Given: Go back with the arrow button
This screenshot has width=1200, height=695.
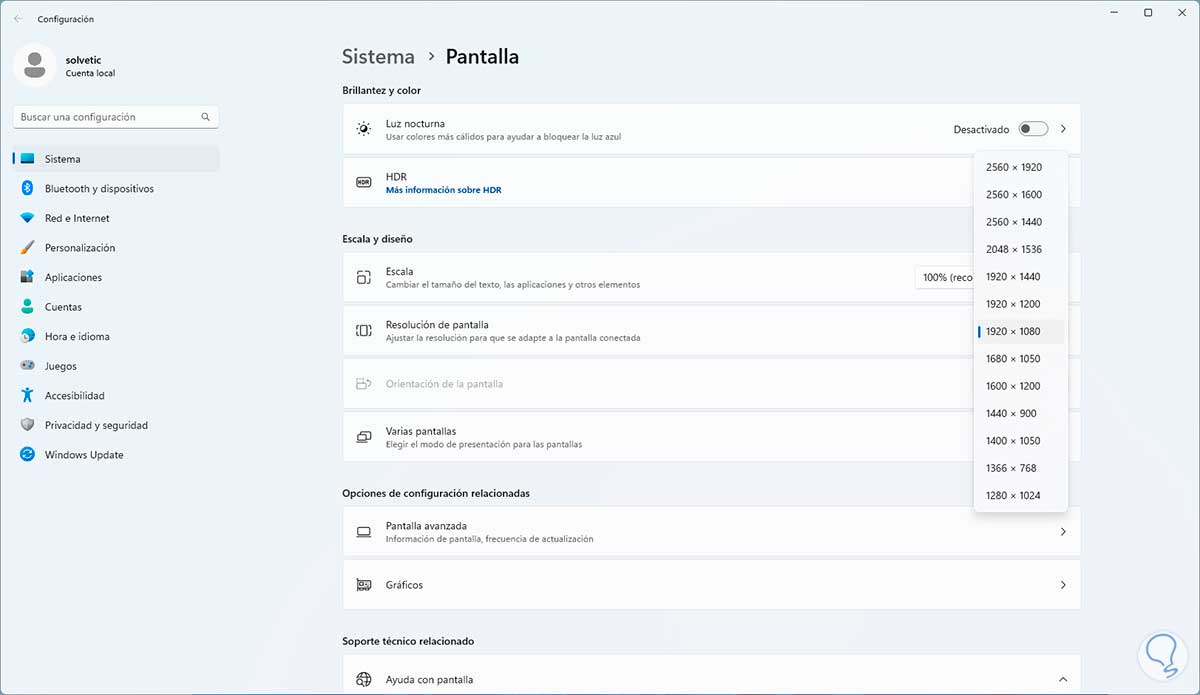Looking at the screenshot, I should pos(18,19).
